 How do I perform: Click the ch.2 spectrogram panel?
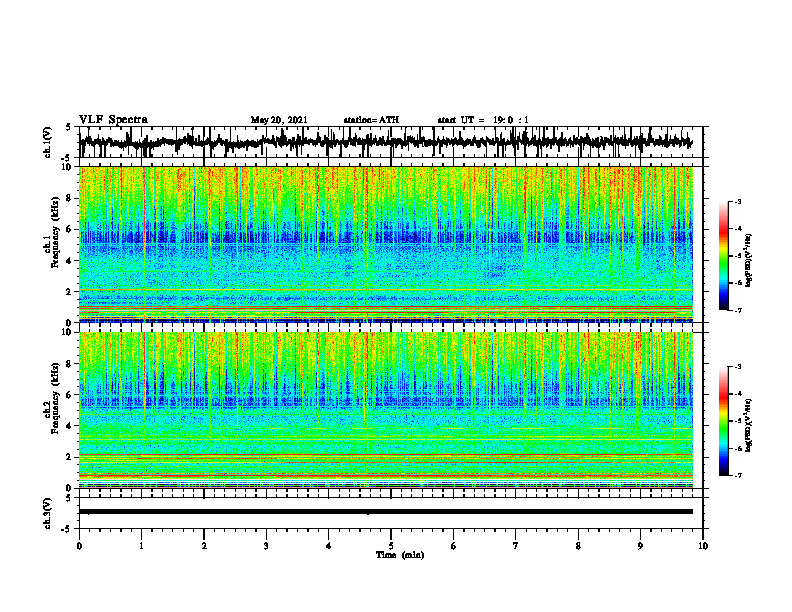click(386, 410)
